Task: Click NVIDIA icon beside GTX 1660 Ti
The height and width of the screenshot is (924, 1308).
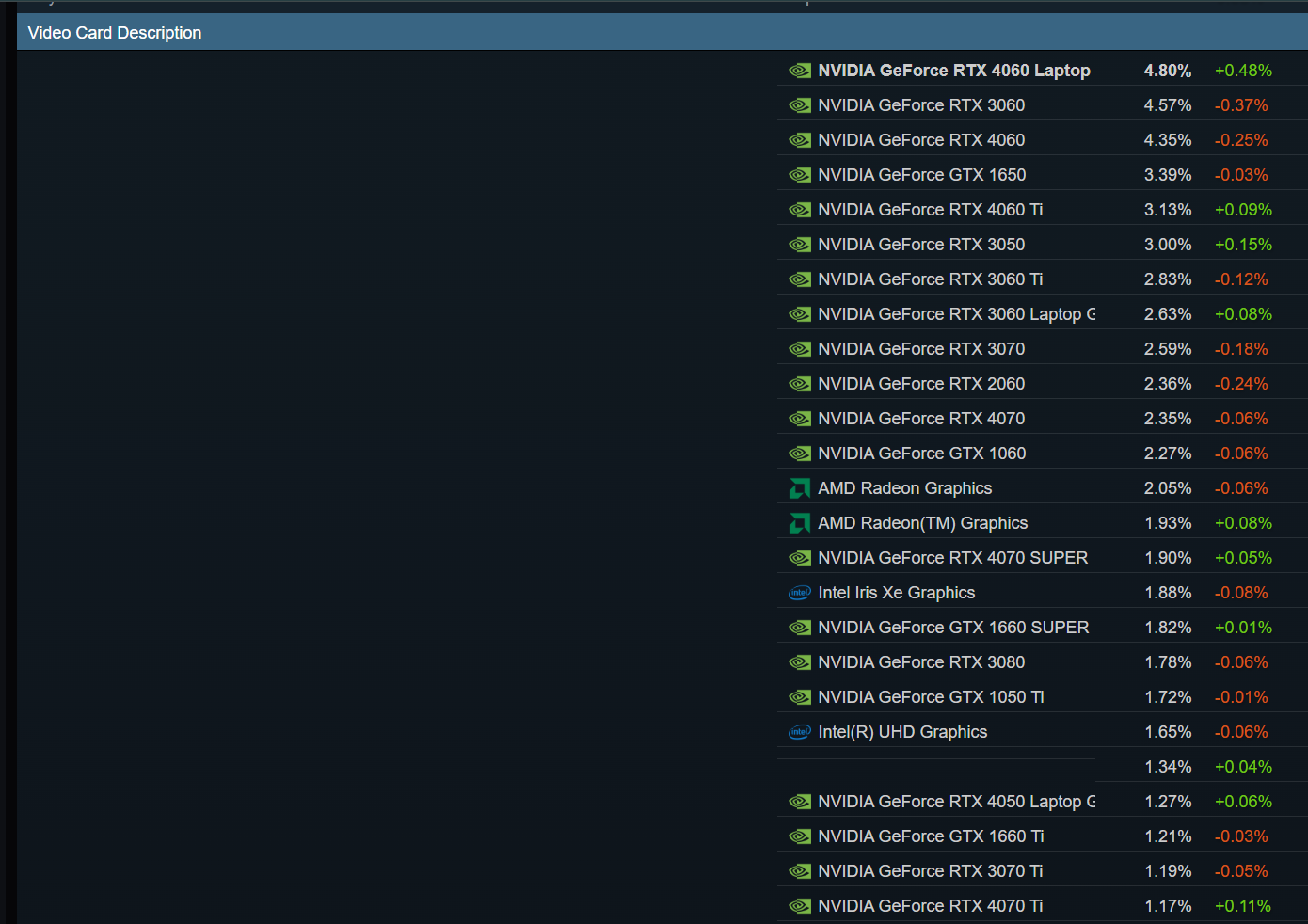Action: 800,836
